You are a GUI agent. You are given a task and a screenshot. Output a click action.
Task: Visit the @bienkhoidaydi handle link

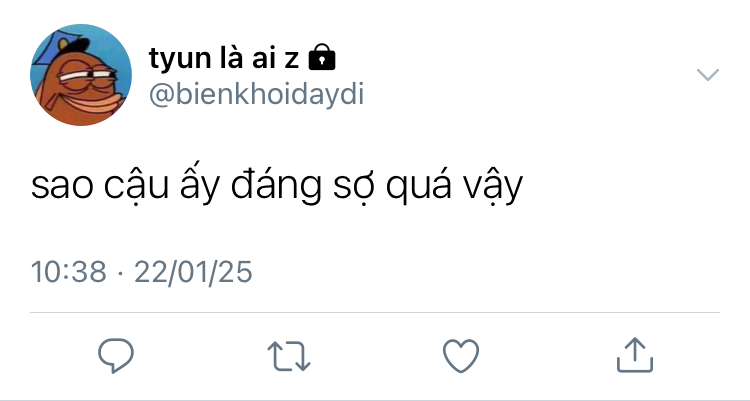pos(256,94)
